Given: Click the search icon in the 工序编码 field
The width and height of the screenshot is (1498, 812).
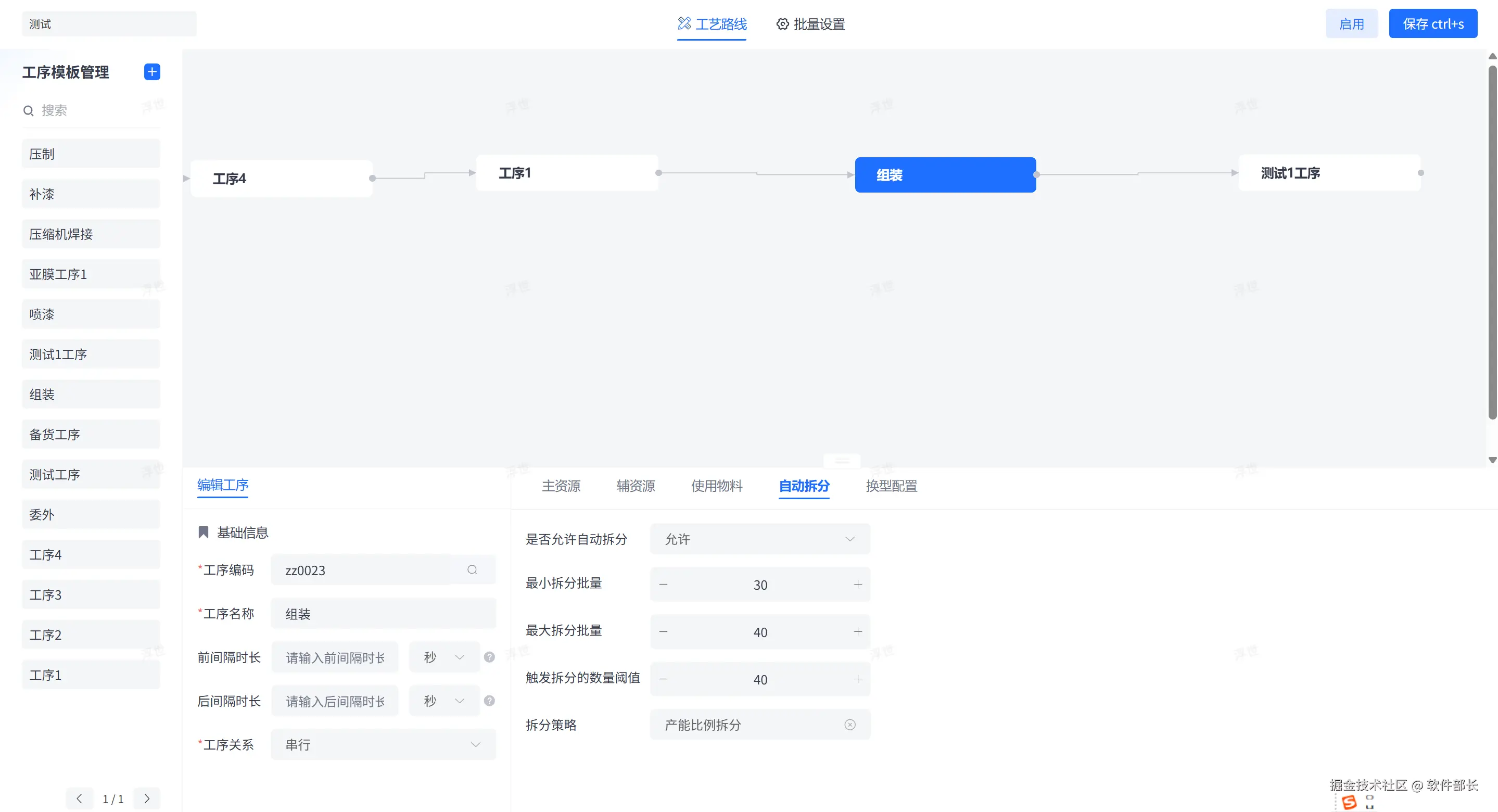Looking at the screenshot, I should [472, 569].
